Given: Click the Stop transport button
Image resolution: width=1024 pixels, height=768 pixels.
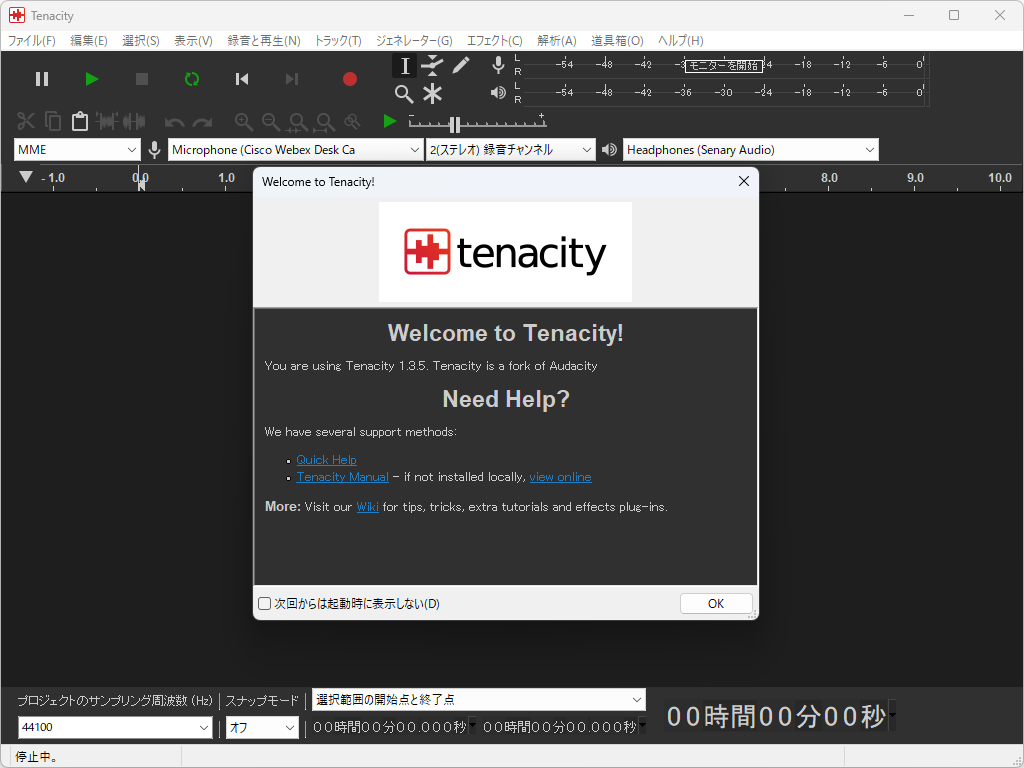Looking at the screenshot, I should tap(142, 79).
